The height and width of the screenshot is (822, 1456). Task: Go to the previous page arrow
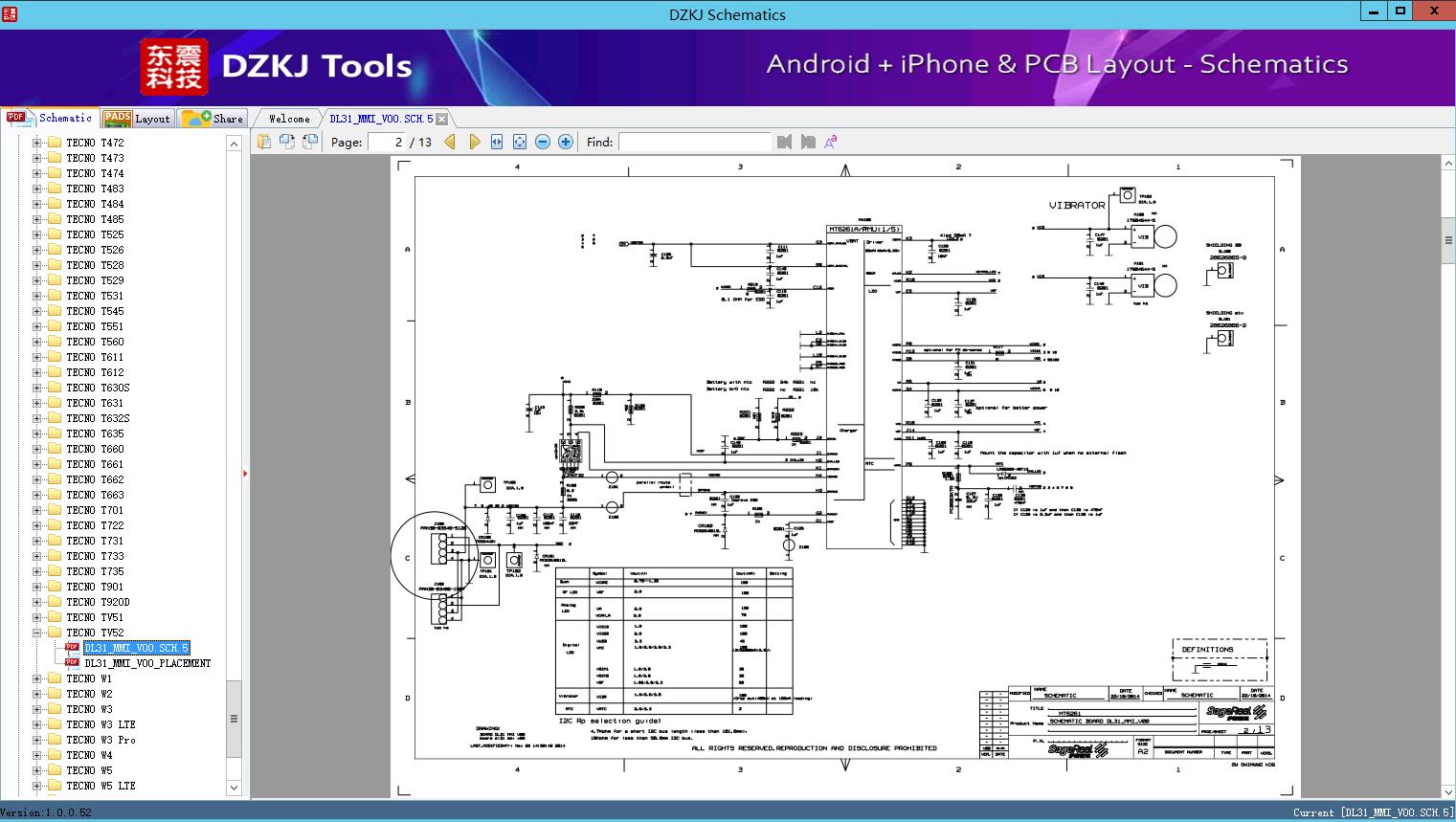point(450,142)
